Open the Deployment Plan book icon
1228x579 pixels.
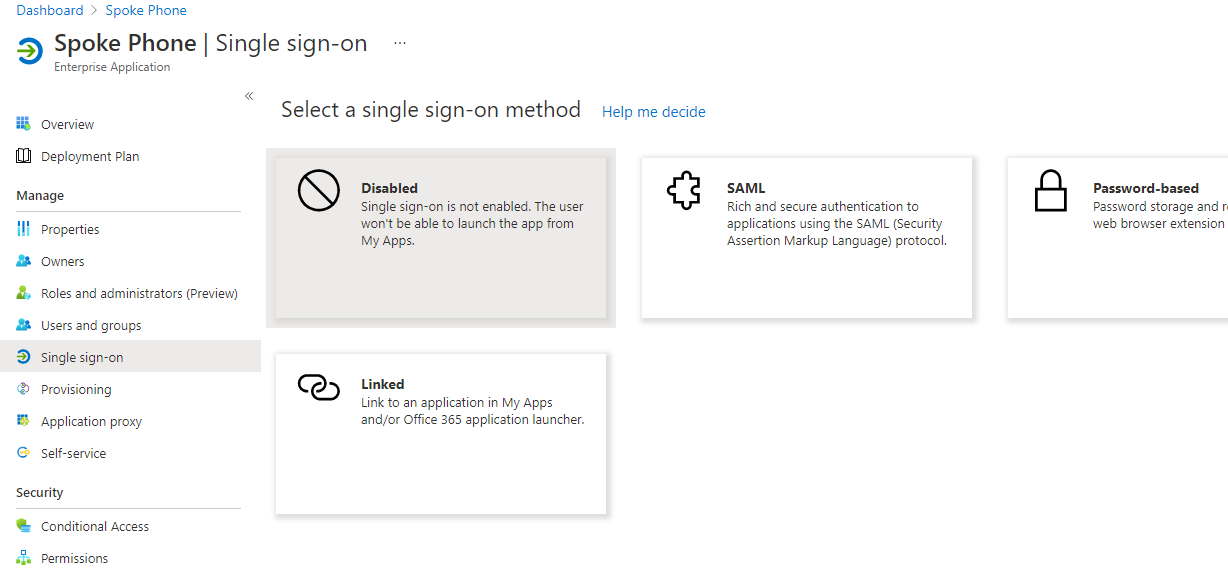(23, 156)
